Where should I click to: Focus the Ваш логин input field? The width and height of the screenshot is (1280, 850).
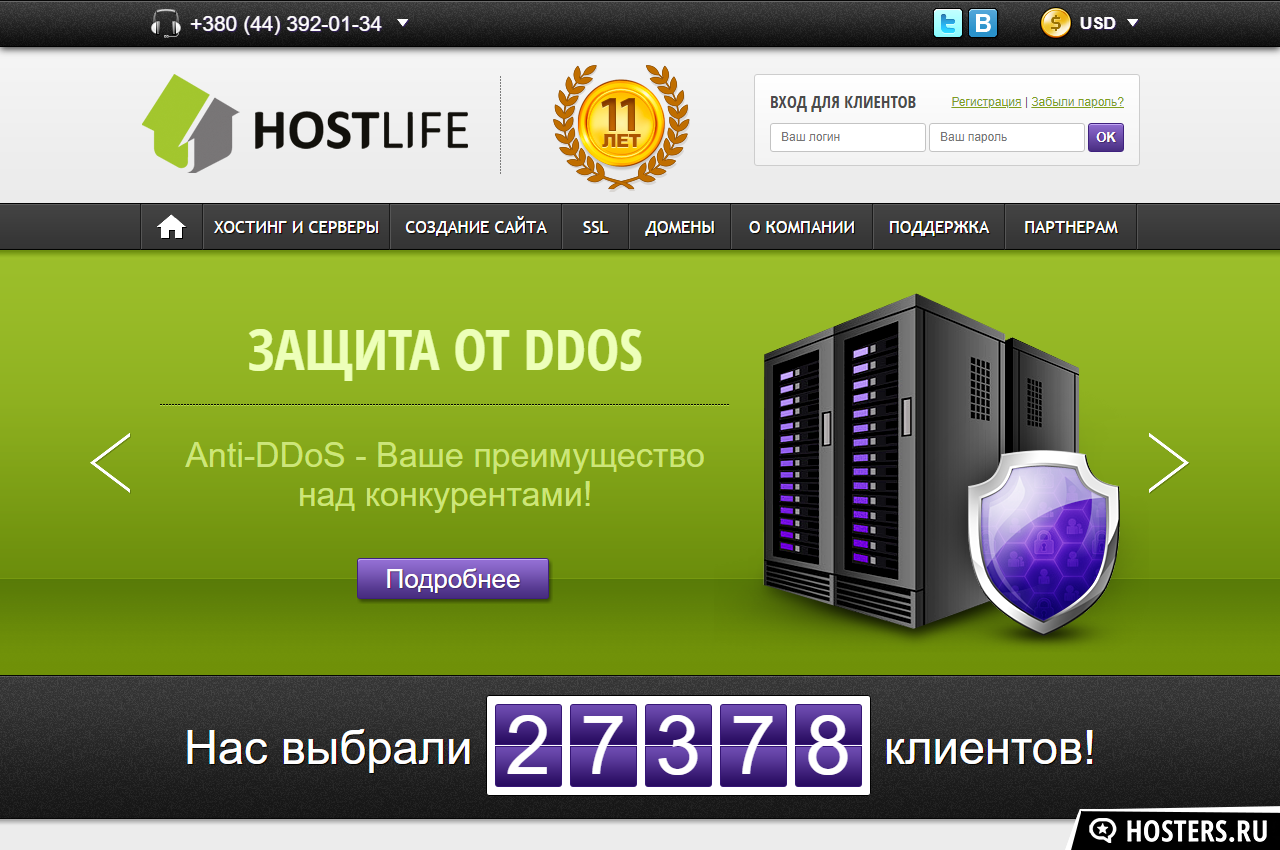[848, 138]
